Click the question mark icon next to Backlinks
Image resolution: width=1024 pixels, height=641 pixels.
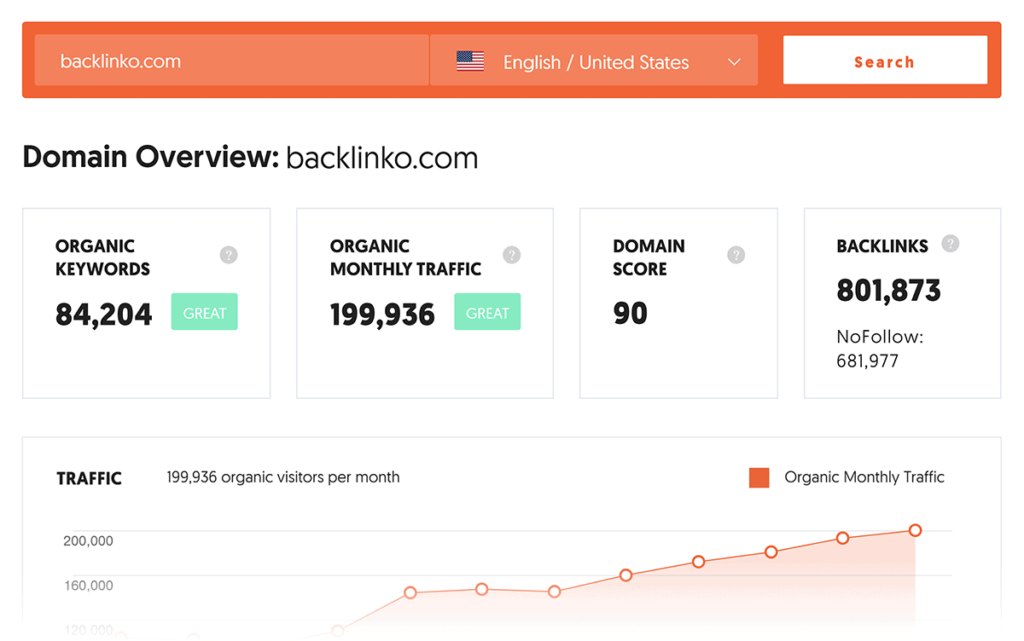coord(950,244)
